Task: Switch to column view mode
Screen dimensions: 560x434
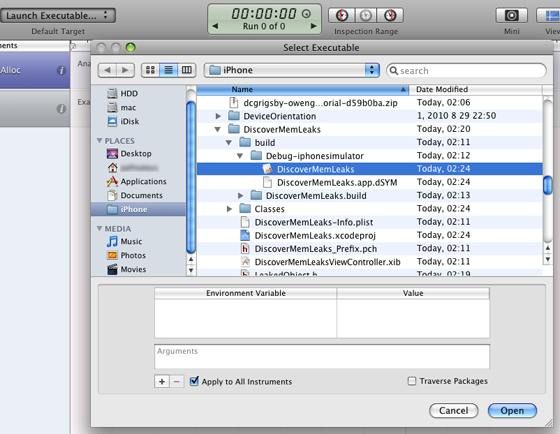Action: point(187,70)
